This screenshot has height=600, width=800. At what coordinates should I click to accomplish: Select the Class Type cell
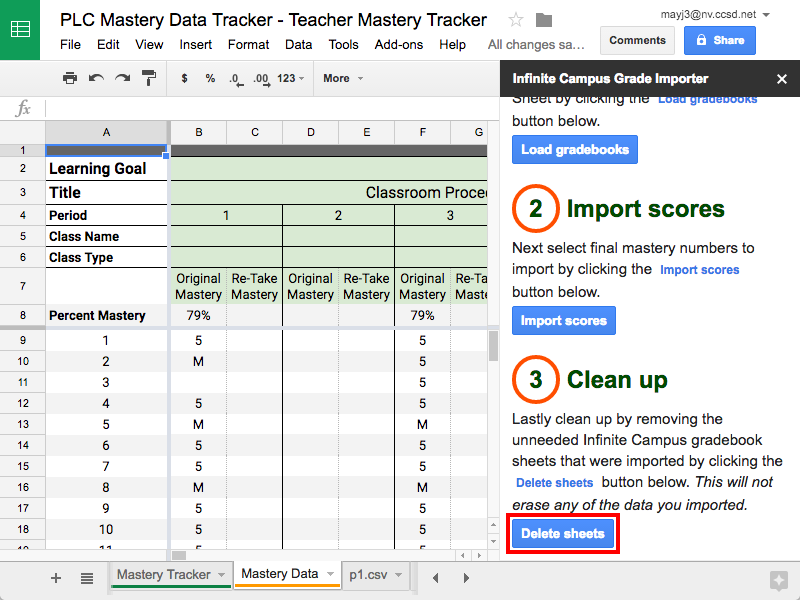pos(106,257)
